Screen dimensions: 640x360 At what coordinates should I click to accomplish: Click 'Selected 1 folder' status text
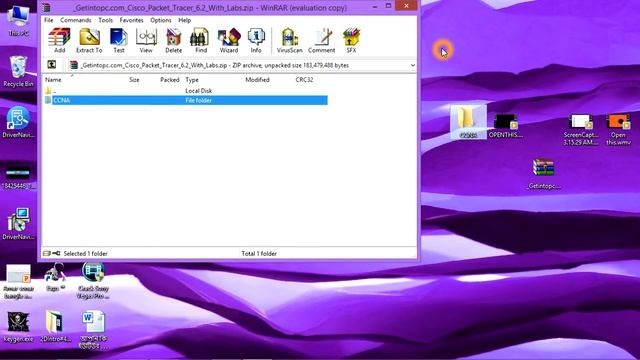tap(85, 253)
